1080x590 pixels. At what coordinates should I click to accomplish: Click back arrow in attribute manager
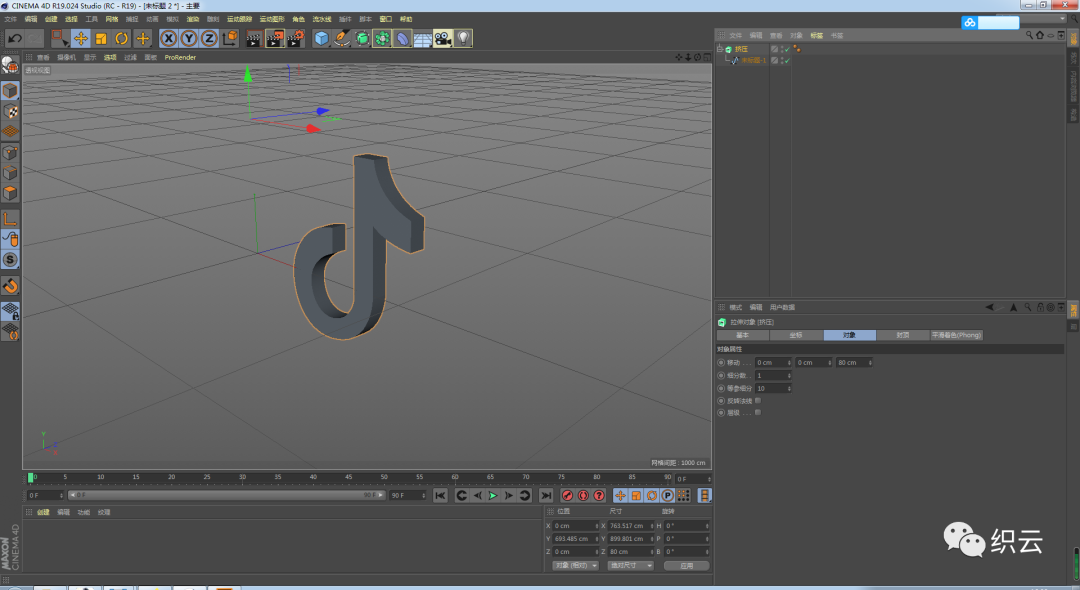(990, 307)
